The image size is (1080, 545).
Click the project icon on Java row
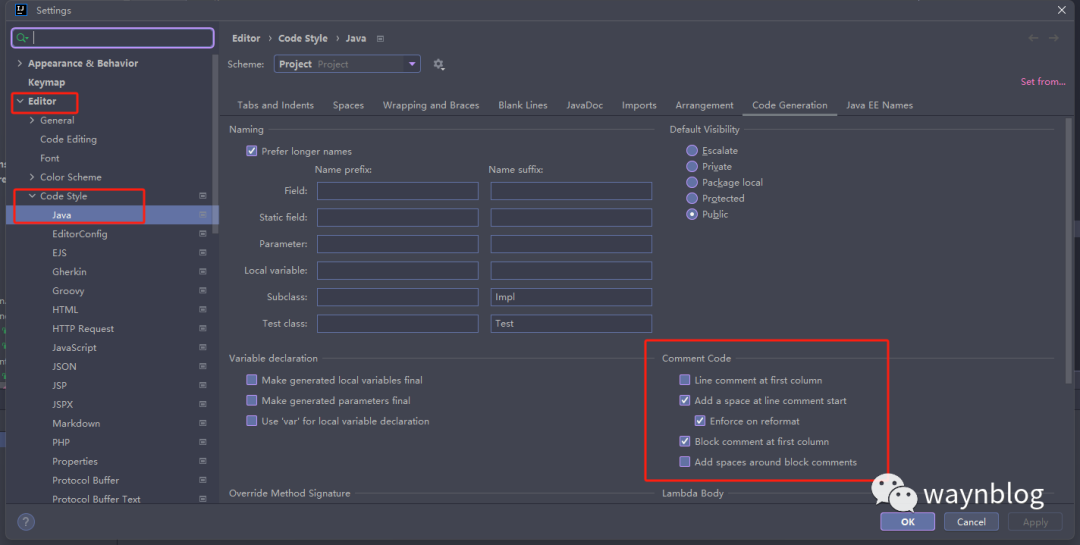click(x=202, y=215)
